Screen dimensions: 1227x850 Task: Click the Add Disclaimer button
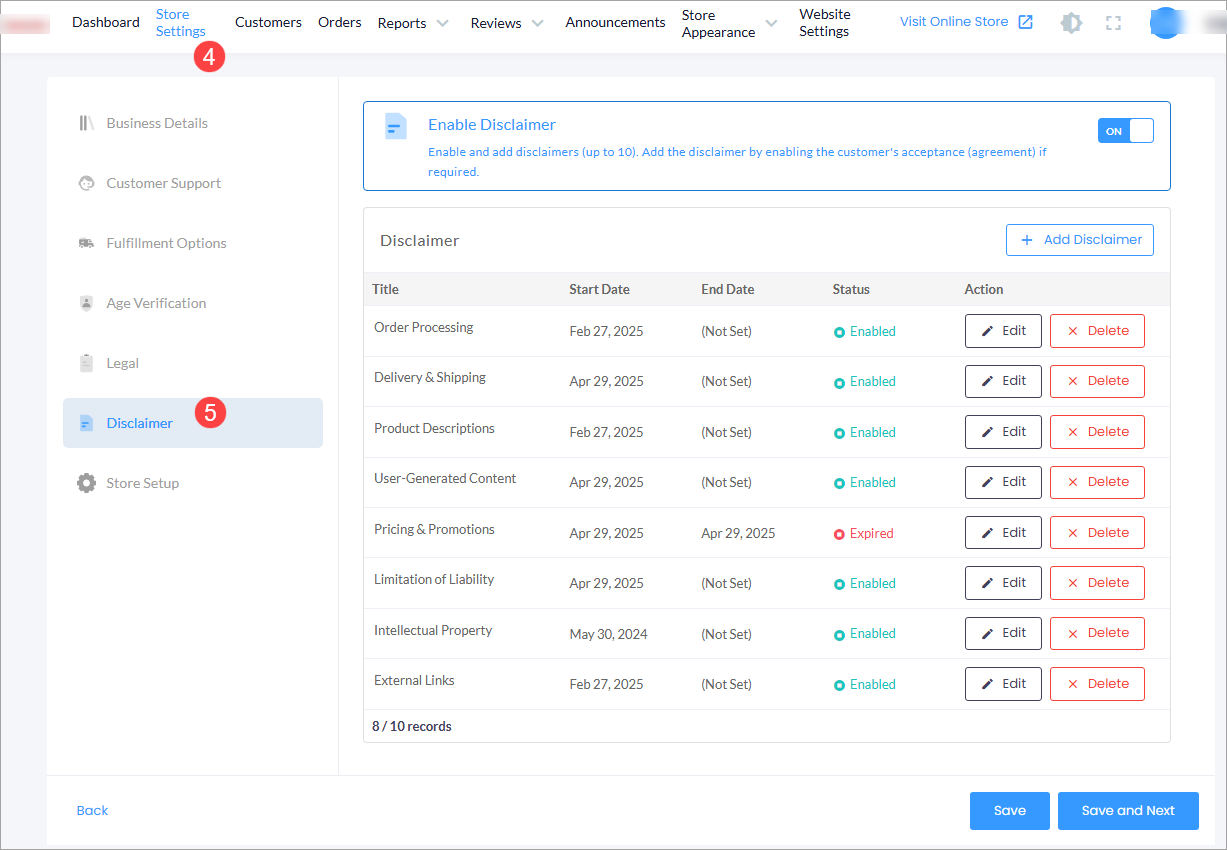pyautogui.click(x=1080, y=240)
